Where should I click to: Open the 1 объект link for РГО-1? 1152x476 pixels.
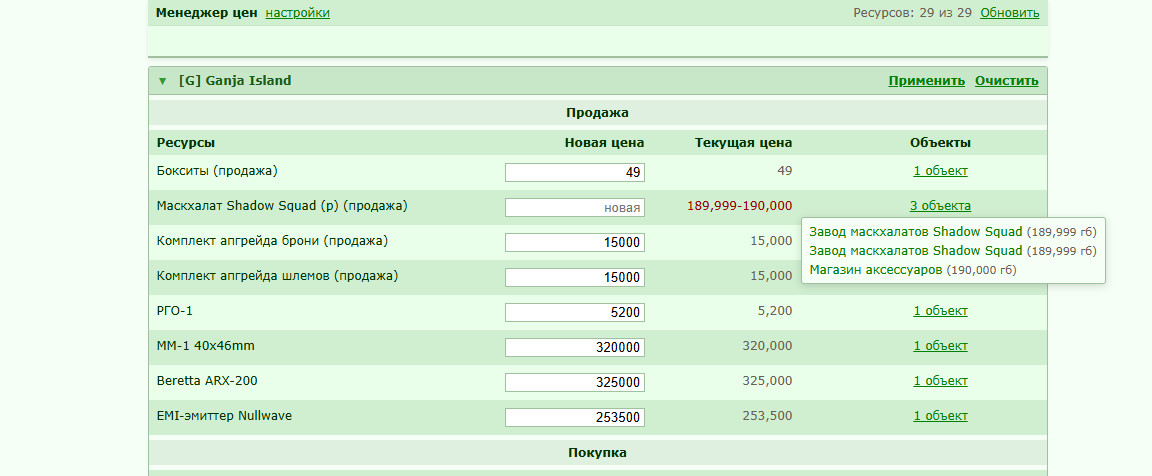click(x=940, y=311)
